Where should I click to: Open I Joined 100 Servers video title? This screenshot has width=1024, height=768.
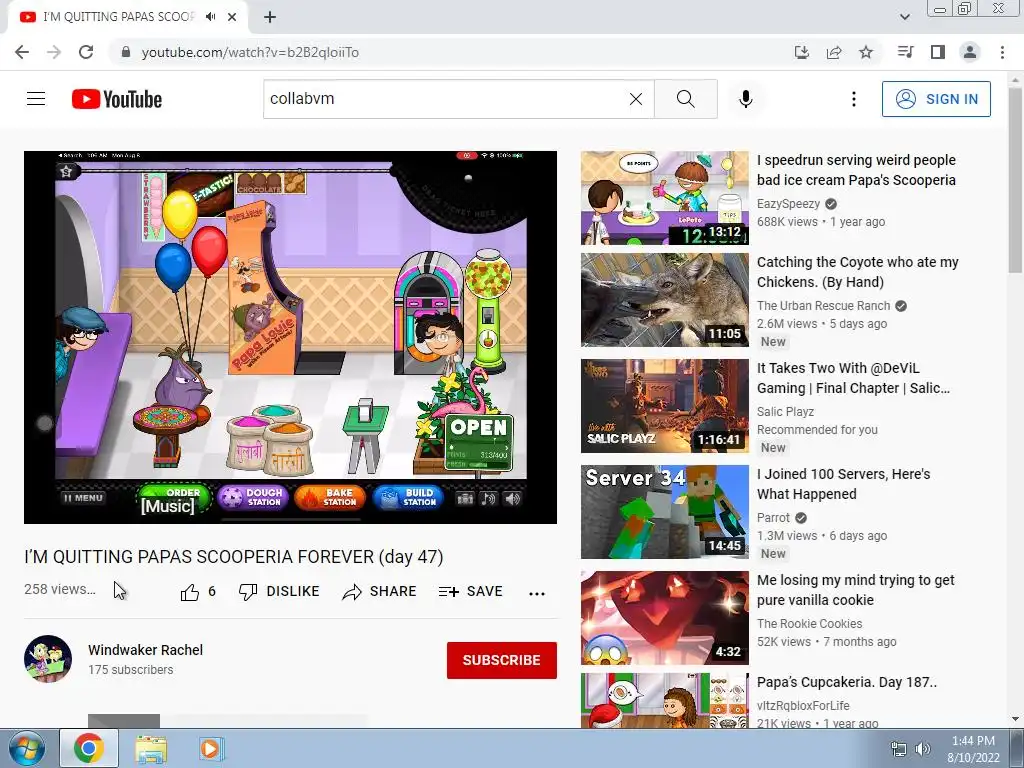click(844, 484)
